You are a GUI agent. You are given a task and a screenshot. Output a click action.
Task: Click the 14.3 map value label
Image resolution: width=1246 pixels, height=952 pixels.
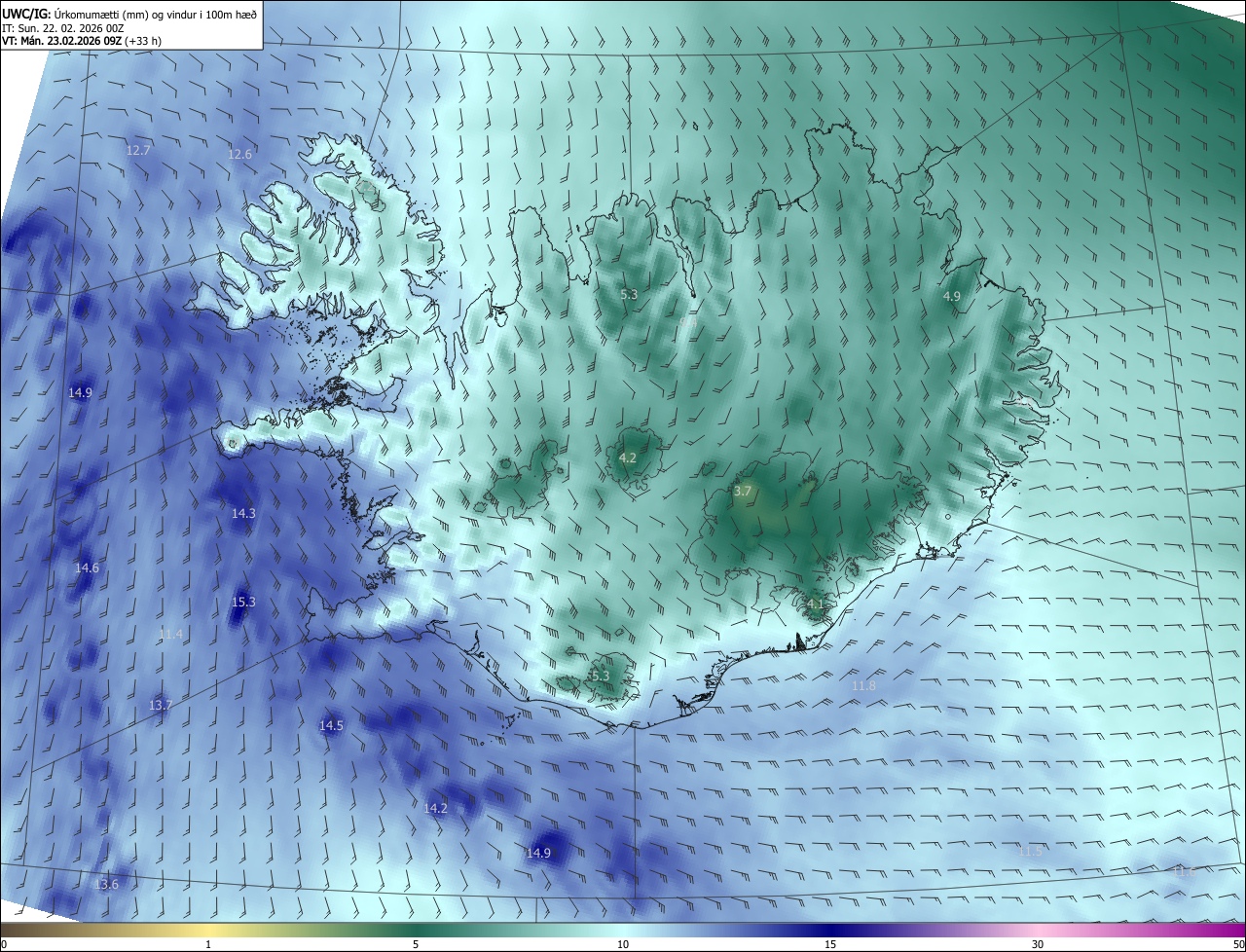tap(243, 513)
